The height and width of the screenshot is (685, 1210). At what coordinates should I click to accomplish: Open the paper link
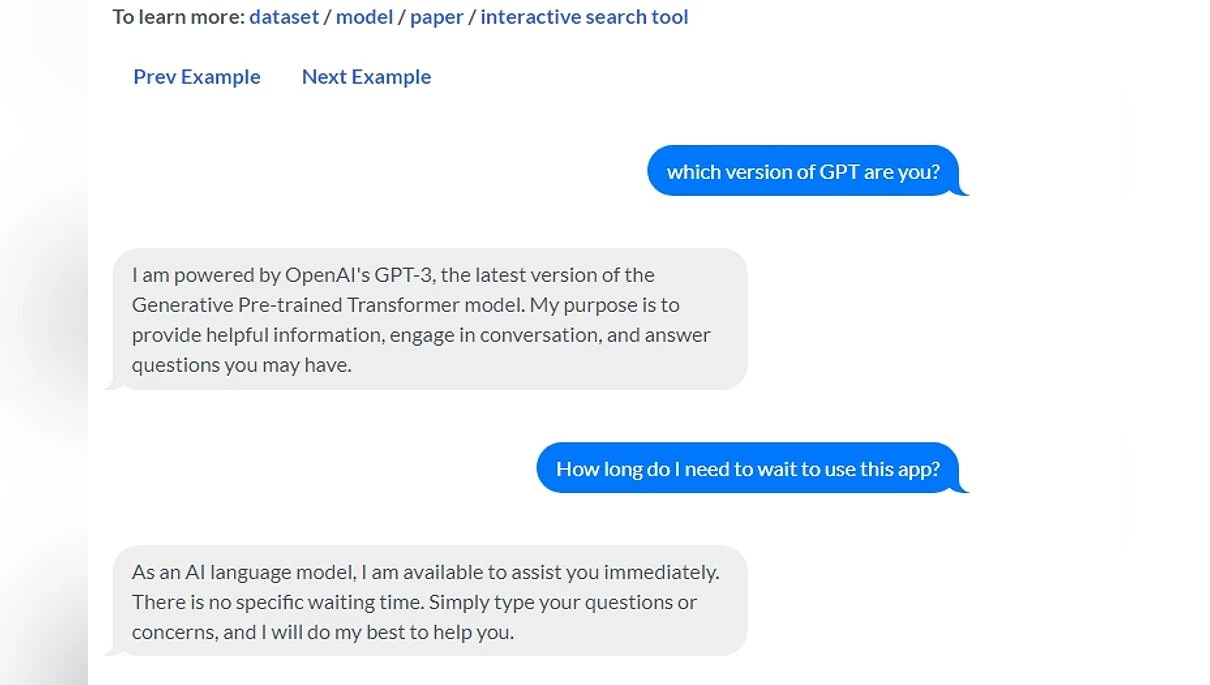[437, 17]
